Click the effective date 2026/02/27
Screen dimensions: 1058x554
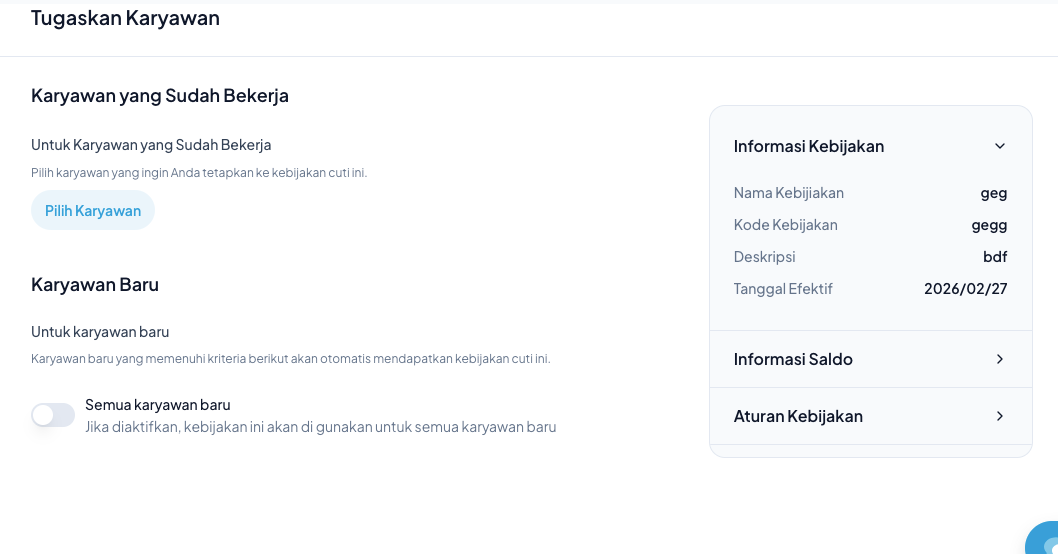click(965, 289)
